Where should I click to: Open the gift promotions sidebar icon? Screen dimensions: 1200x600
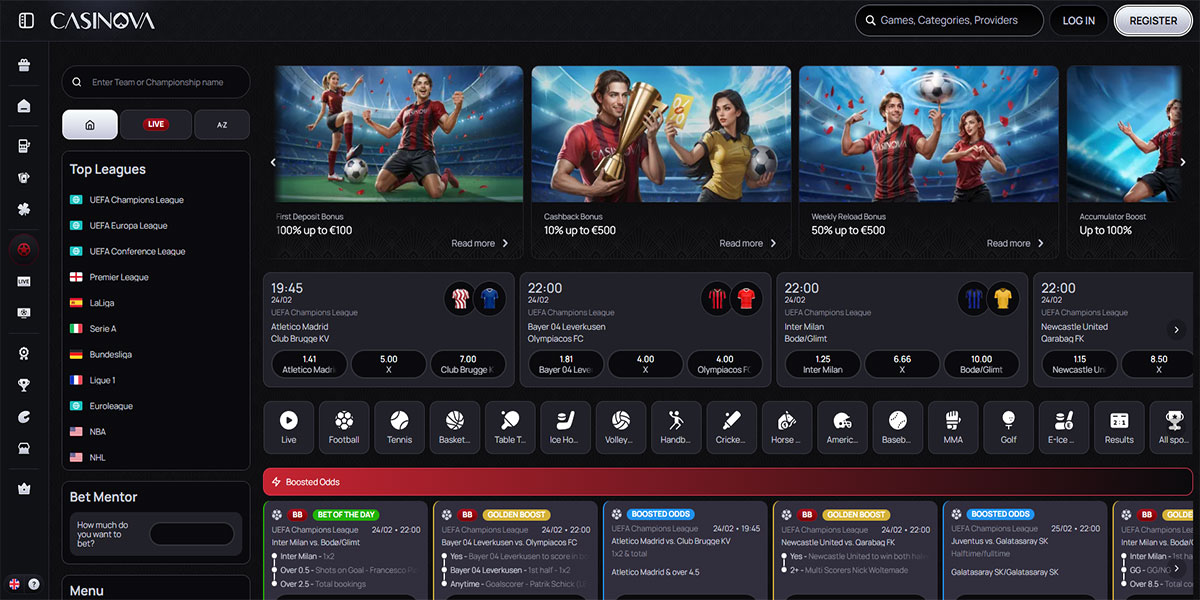[x=24, y=66]
